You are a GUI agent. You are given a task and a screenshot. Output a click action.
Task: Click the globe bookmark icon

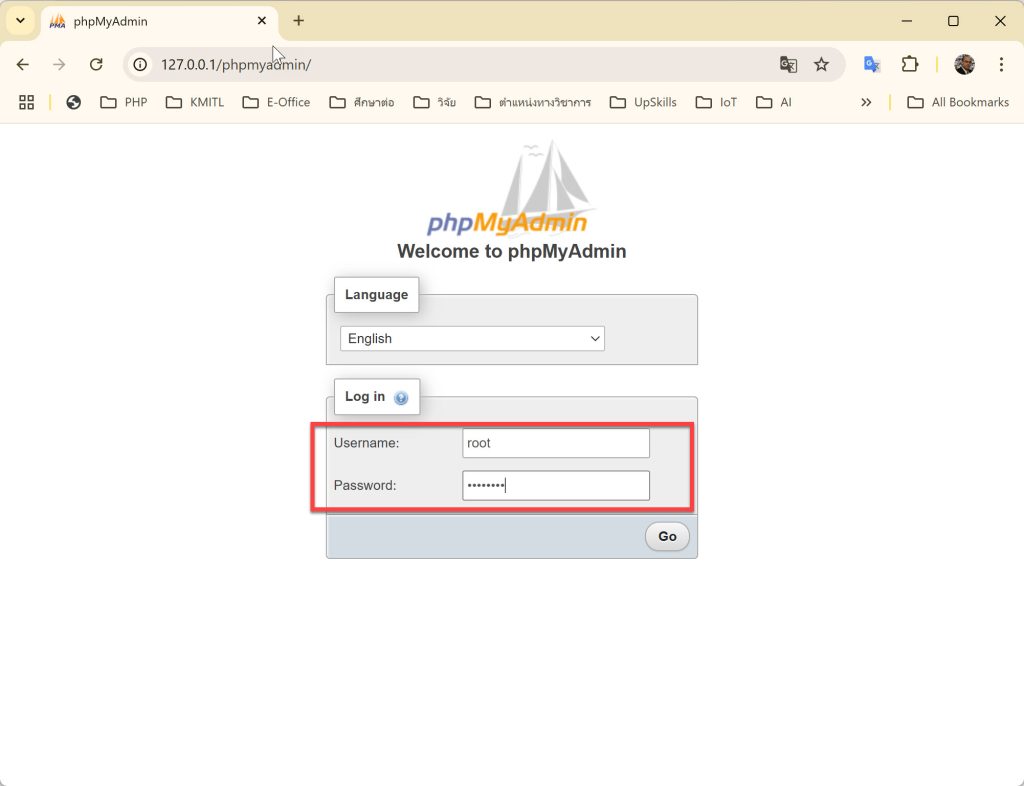point(73,102)
